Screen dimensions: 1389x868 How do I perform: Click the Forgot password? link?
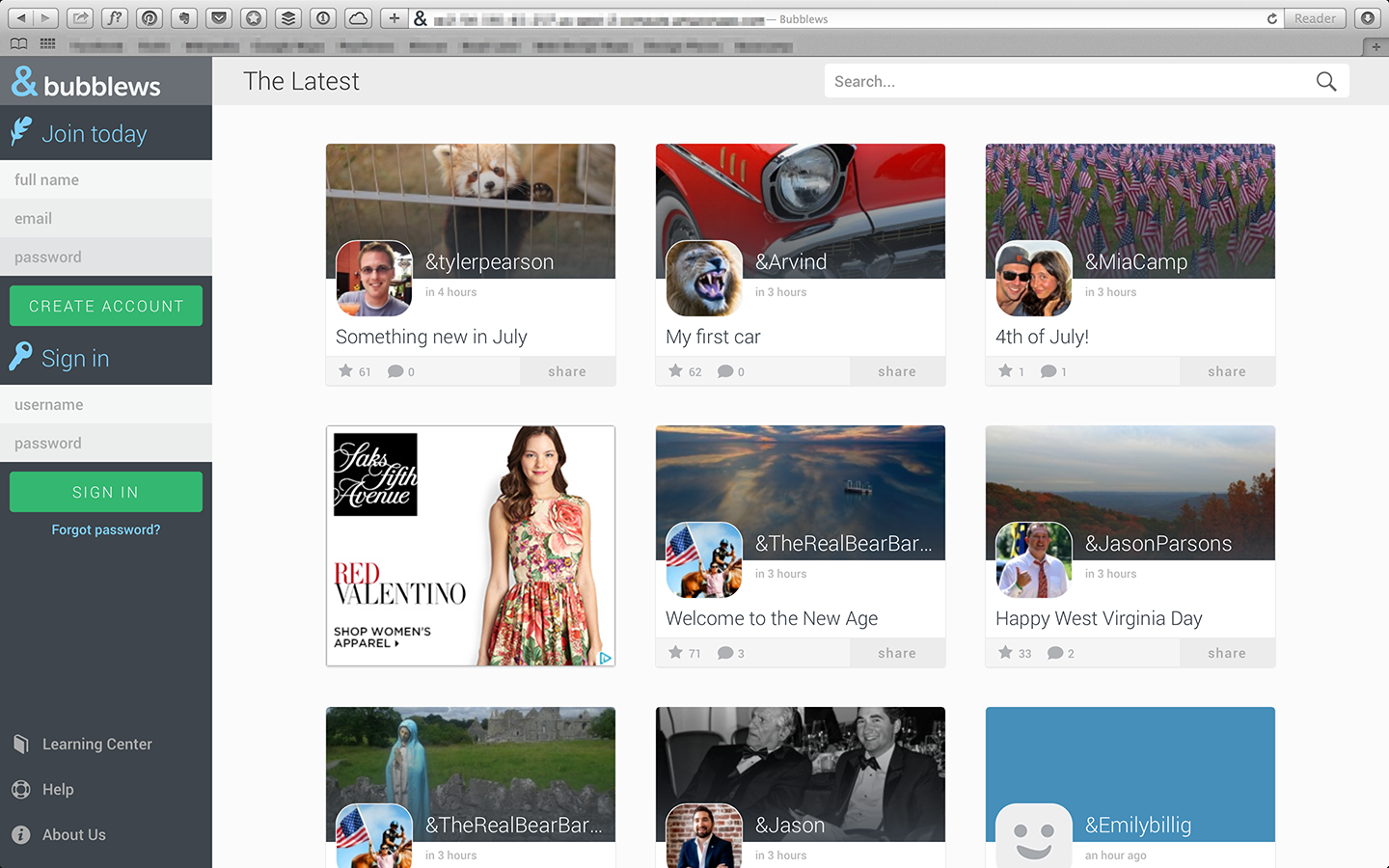pos(106,529)
